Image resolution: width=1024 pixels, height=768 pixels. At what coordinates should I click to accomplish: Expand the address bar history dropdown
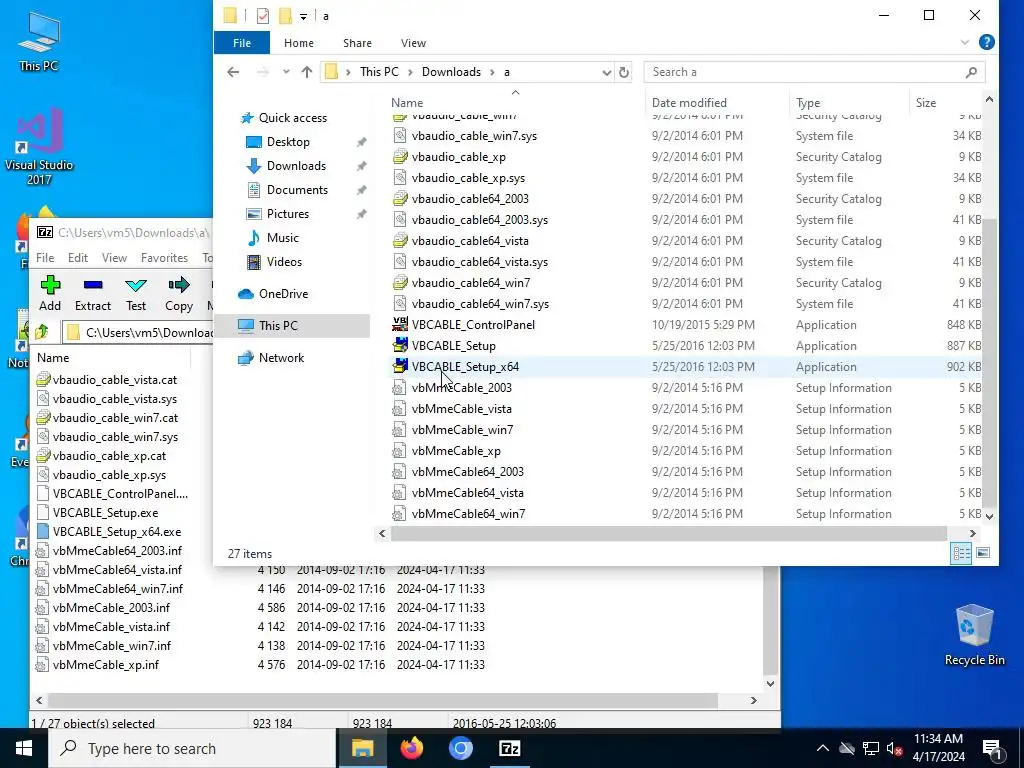pos(606,72)
